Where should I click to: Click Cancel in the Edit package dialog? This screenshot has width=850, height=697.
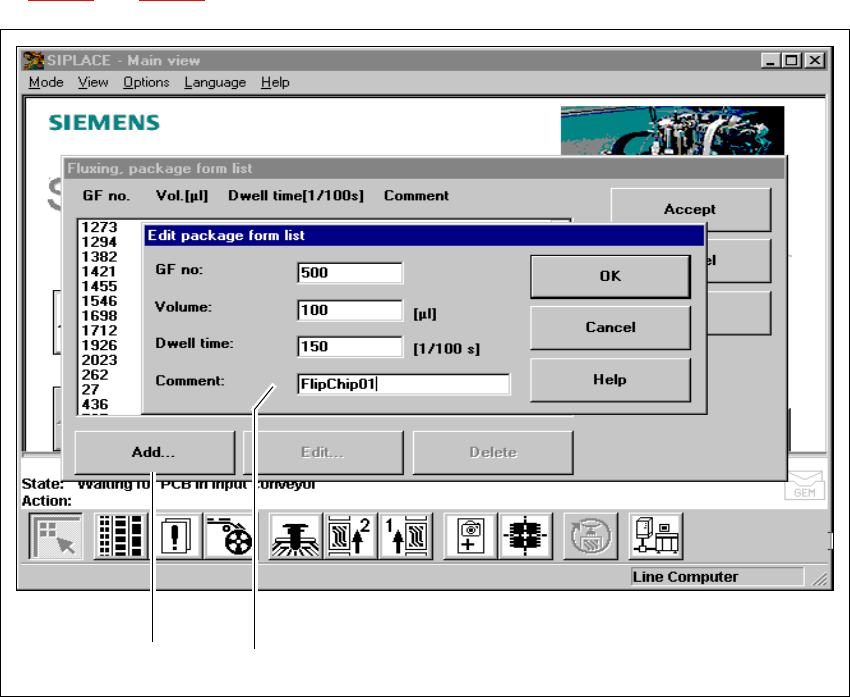tap(610, 327)
